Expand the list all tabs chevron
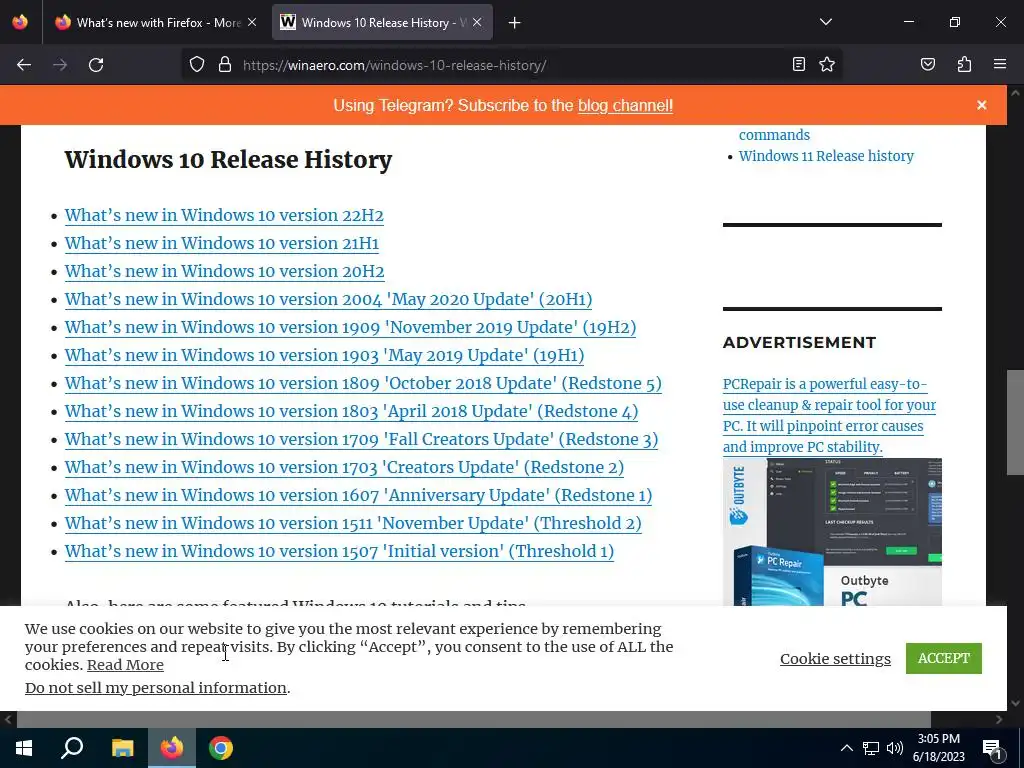 [825, 22]
